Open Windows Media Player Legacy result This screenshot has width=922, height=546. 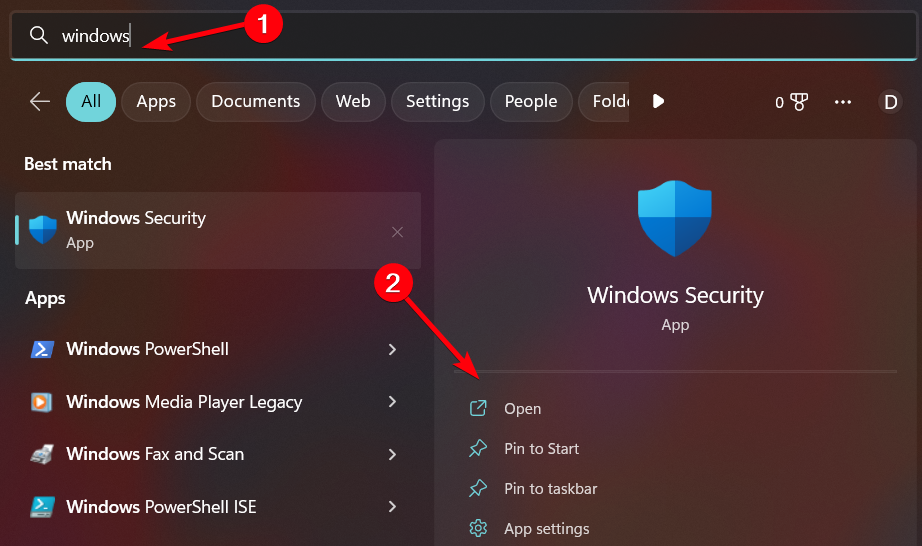216,402
